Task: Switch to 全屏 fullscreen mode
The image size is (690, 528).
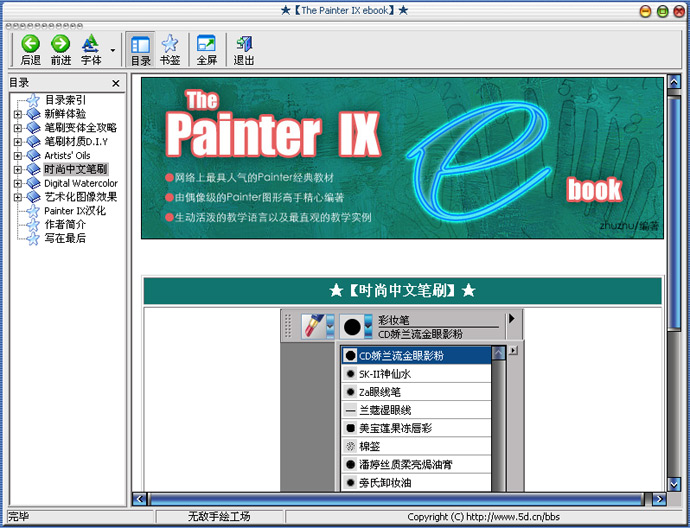Action: coord(206,50)
